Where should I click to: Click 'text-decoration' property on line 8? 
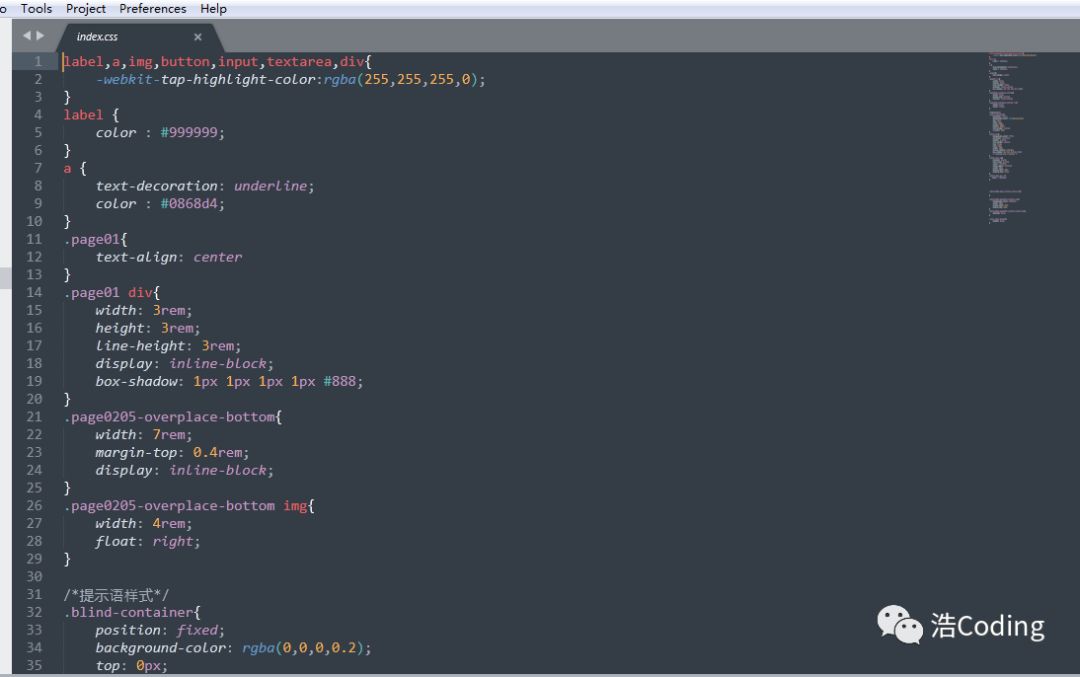[157, 186]
